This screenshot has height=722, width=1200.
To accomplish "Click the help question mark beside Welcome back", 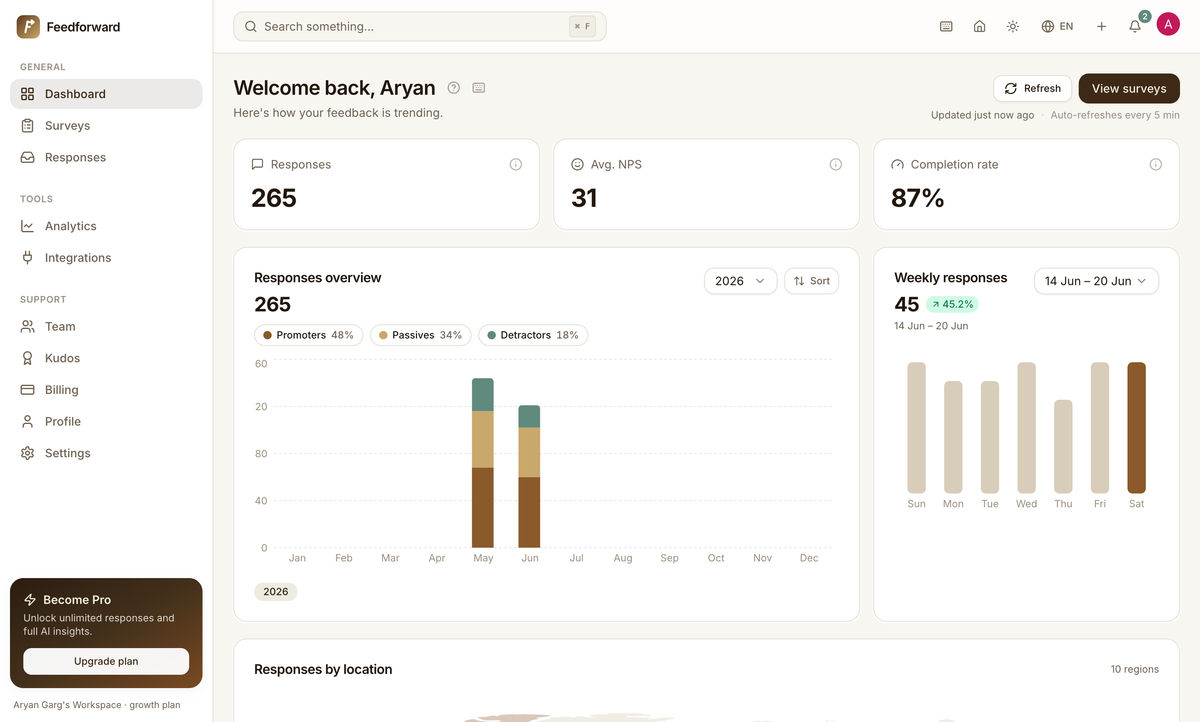I will click(x=454, y=88).
